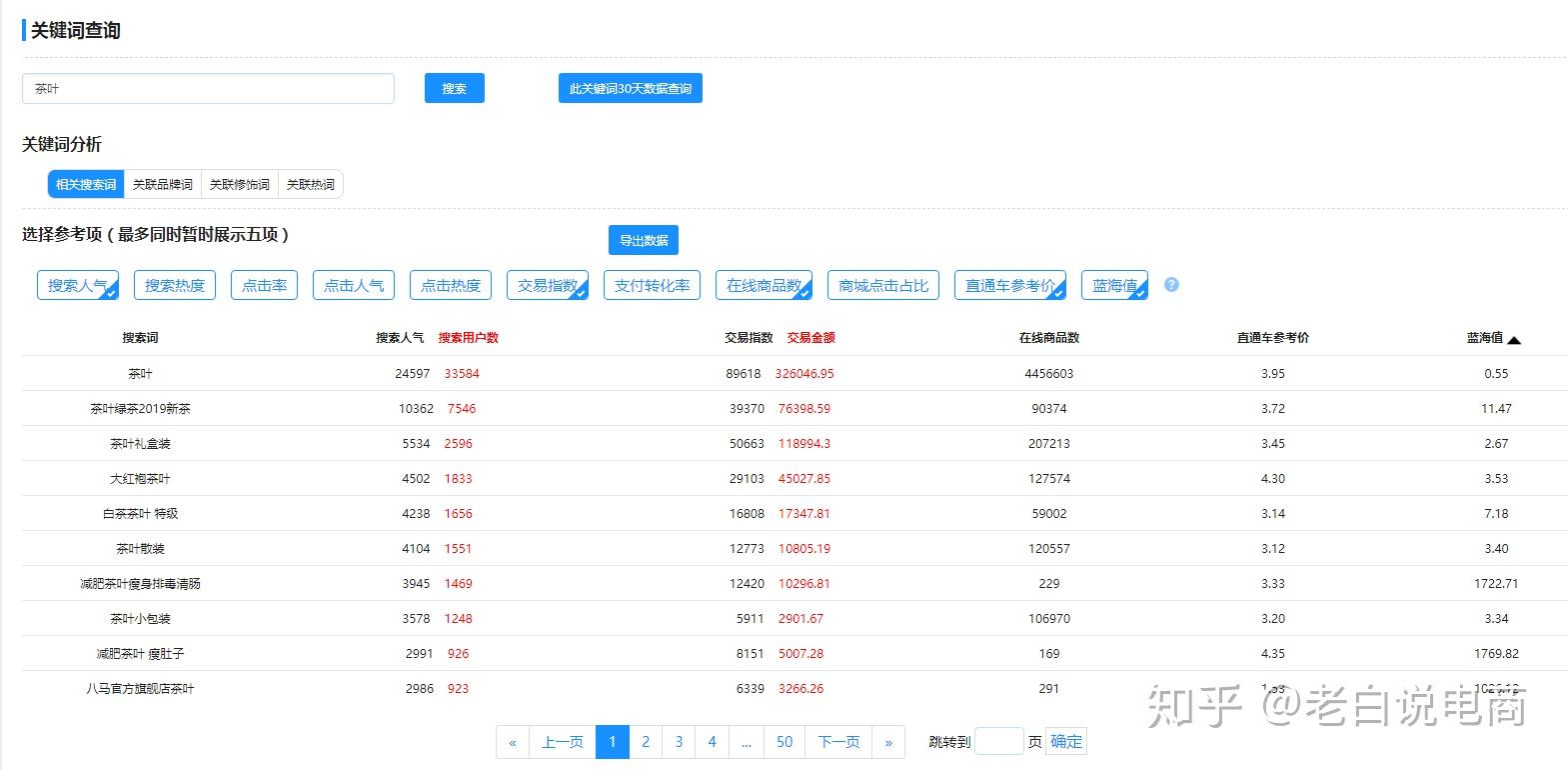Go to page 50
Image resolution: width=1568 pixels, height=770 pixels.
(784, 742)
